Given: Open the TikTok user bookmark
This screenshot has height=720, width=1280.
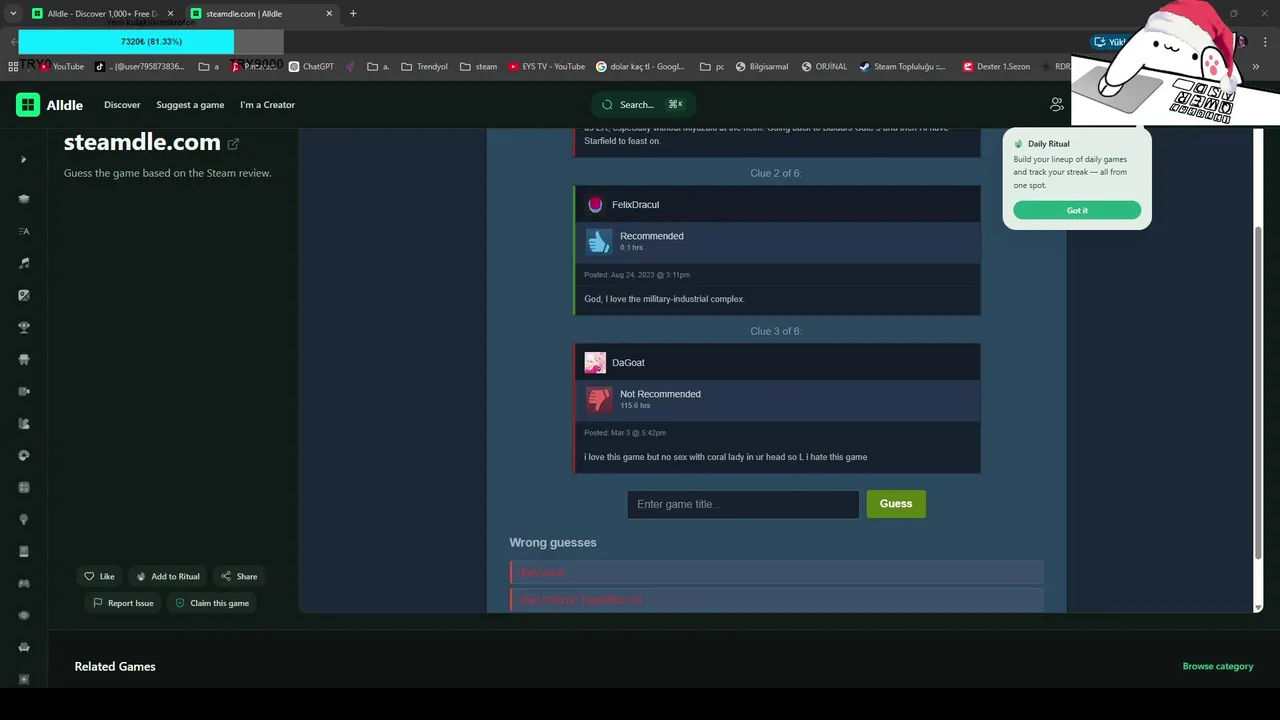Looking at the screenshot, I should coord(140,67).
